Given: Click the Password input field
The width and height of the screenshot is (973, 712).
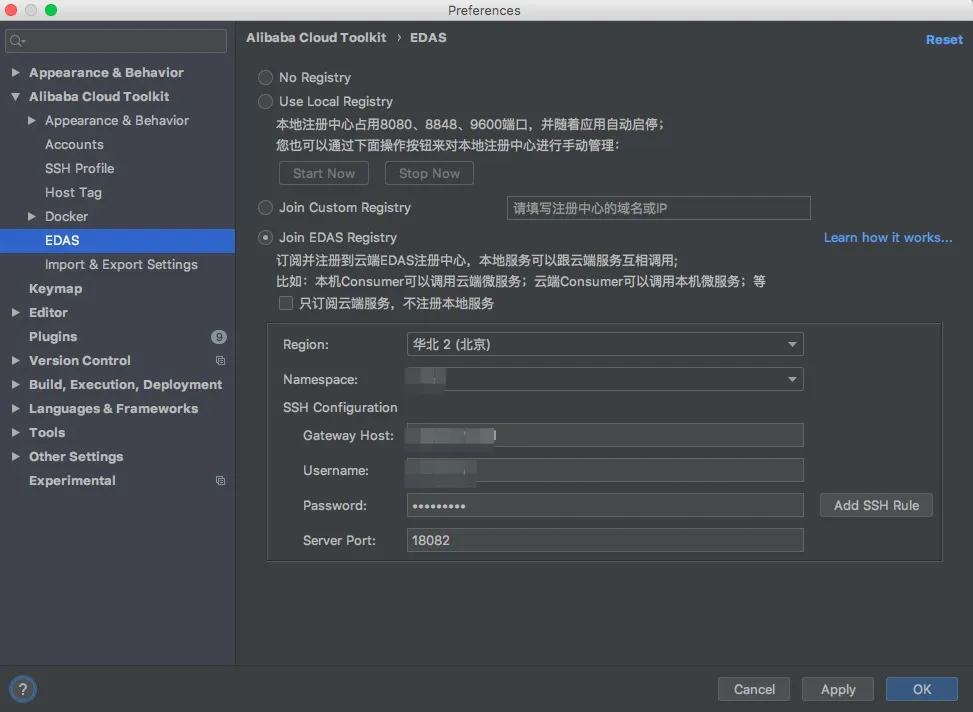Looking at the screenshot, I should click(x=605, y=505).
